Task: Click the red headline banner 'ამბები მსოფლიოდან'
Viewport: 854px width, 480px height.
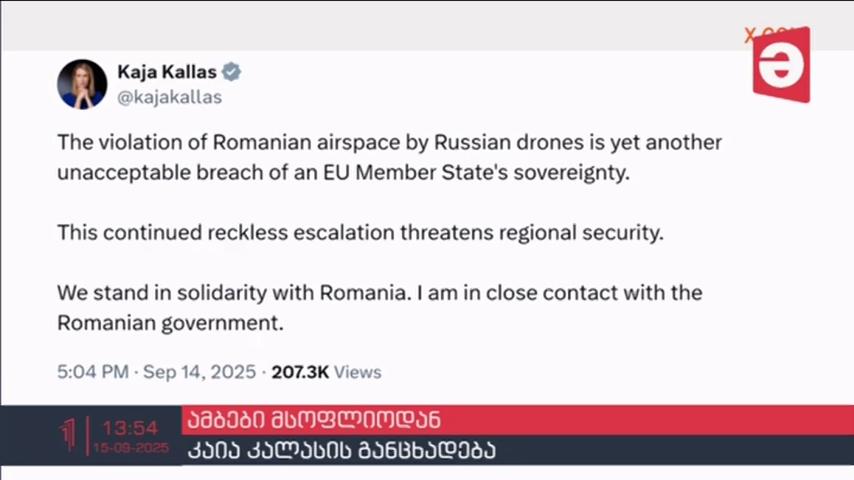Action: (x=517, y=420)
